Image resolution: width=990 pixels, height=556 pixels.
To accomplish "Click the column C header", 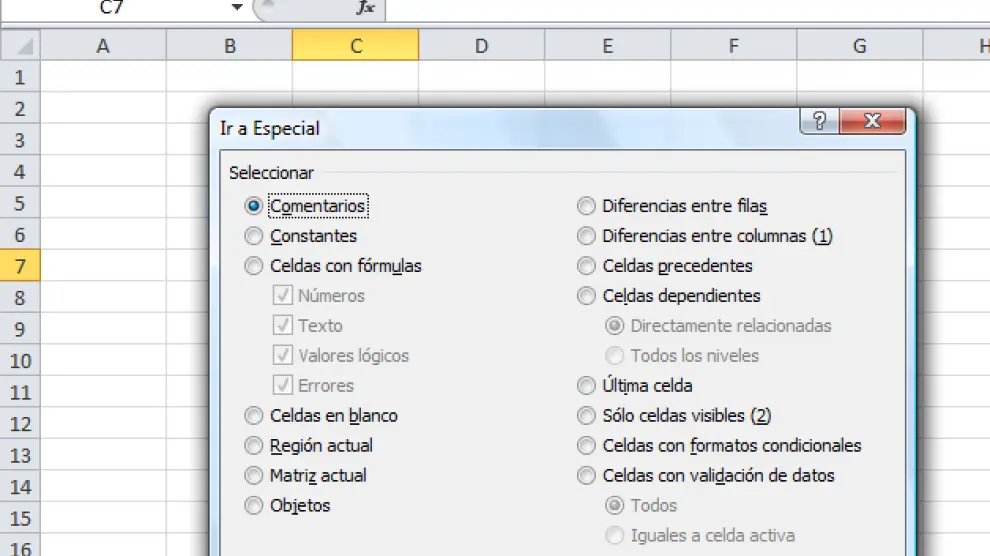I will pyautogui.click(x=355, y=46).
